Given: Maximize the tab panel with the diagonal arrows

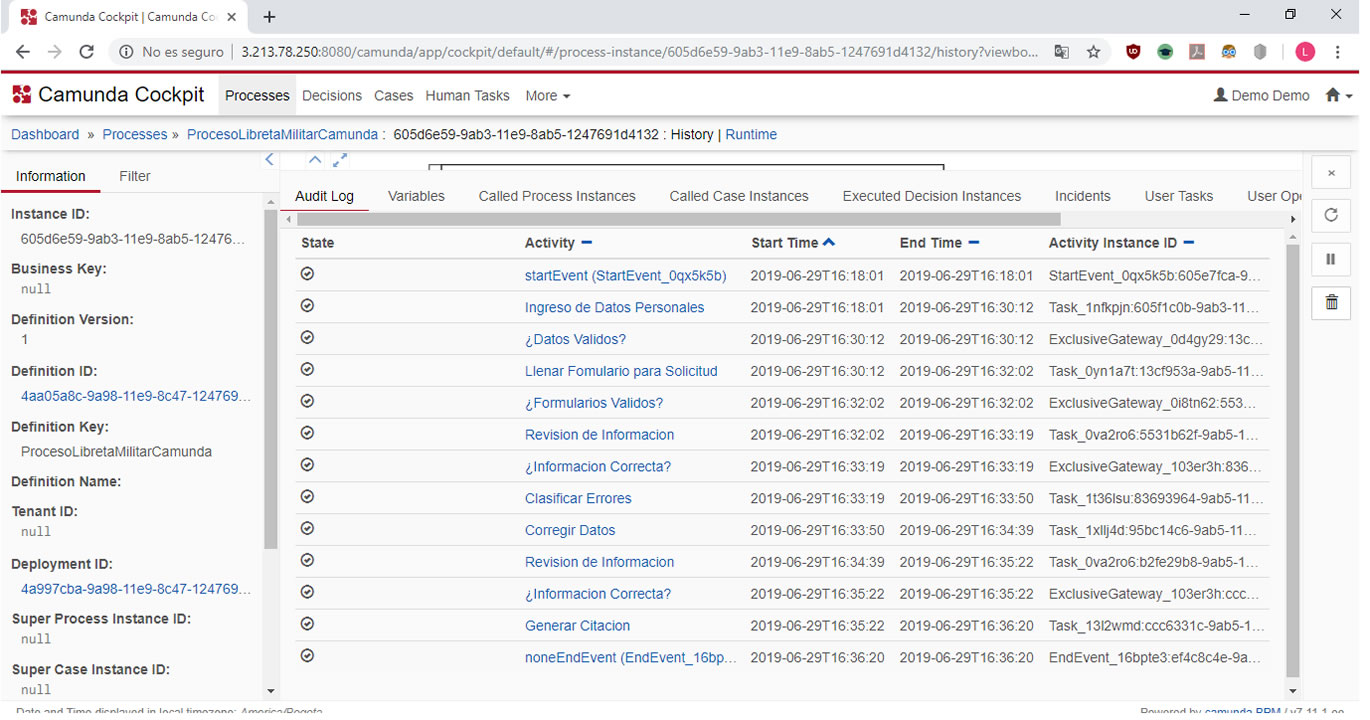Looking at the screenshot, I should (x=340, y=160).
